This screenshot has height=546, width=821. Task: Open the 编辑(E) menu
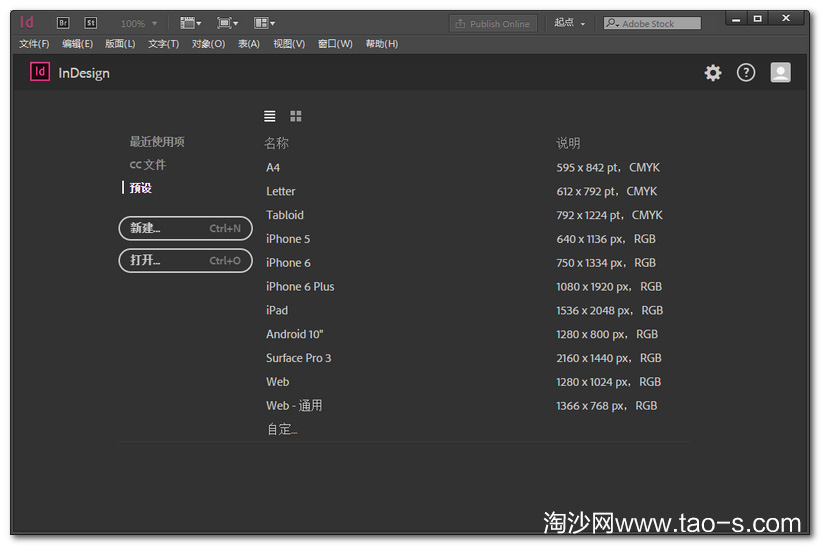77,44
